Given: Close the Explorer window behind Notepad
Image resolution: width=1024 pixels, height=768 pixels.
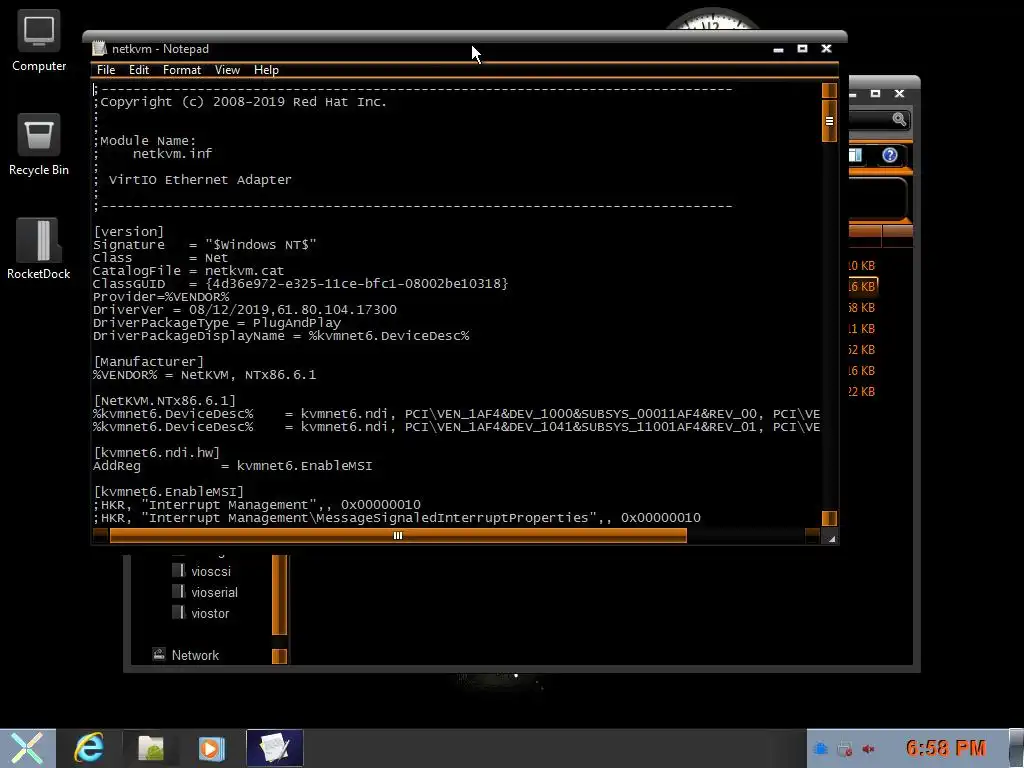Looking at the screenshot, I should tap(899, 94).
